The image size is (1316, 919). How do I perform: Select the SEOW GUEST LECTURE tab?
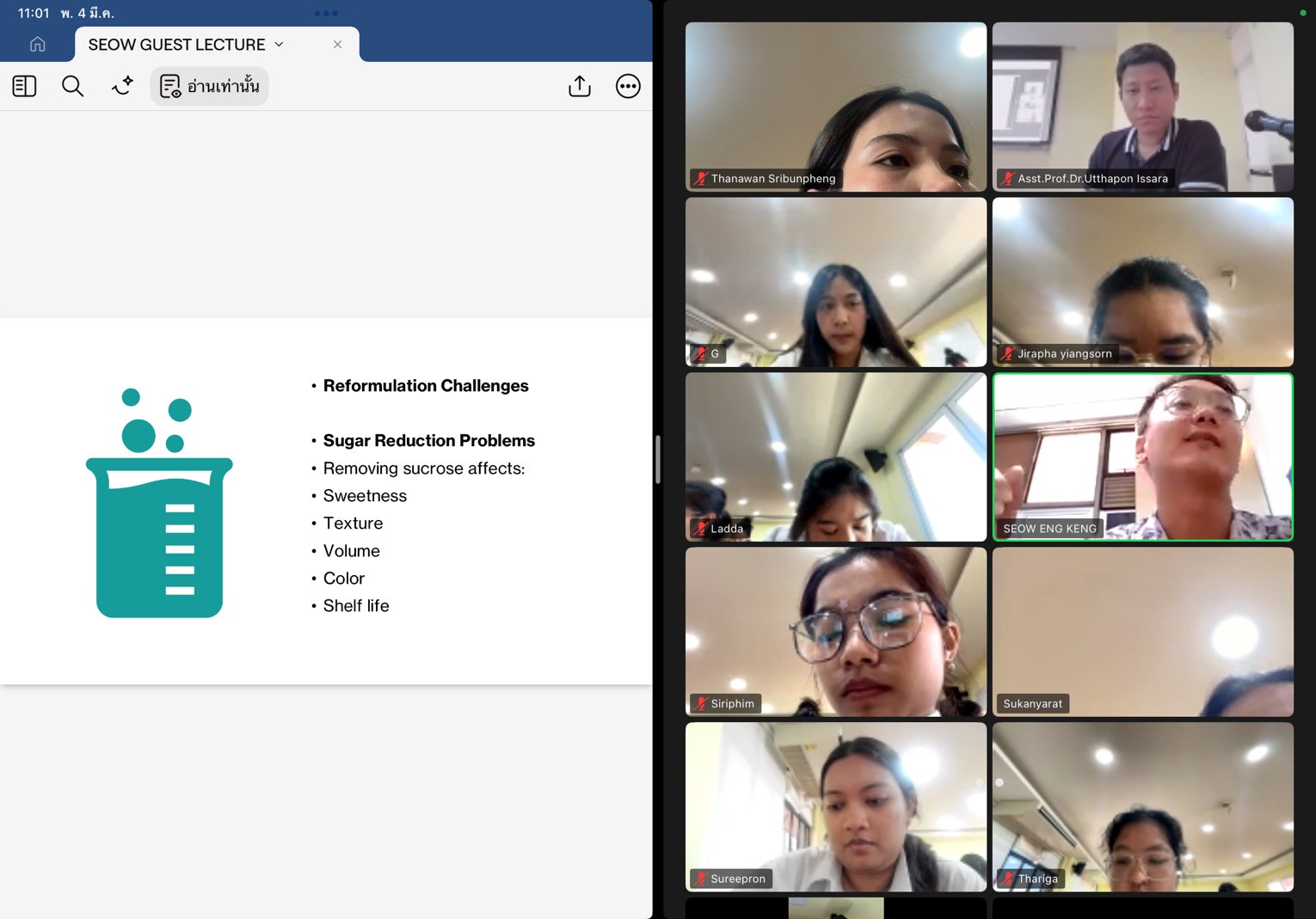tap(176, 44)
